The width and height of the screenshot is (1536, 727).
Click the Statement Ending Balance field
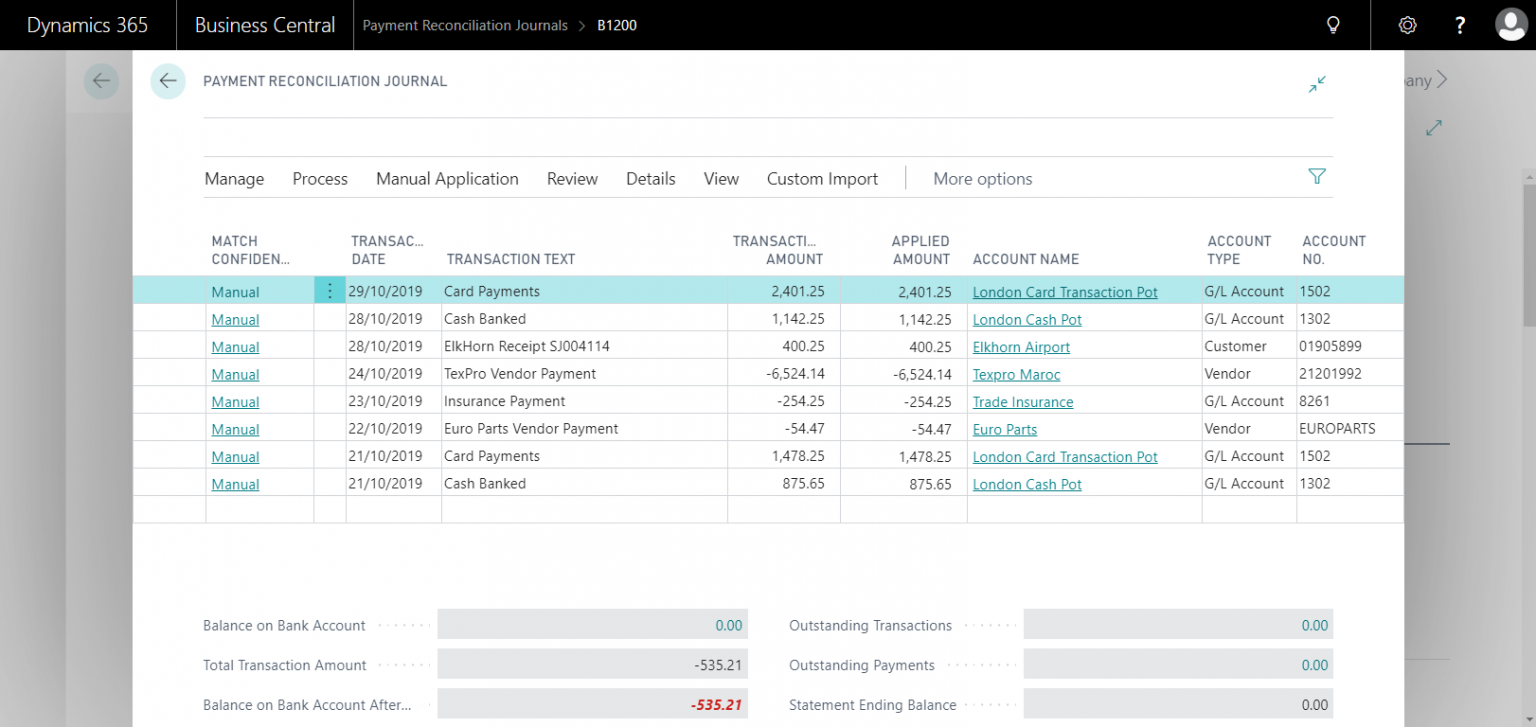1176,704
